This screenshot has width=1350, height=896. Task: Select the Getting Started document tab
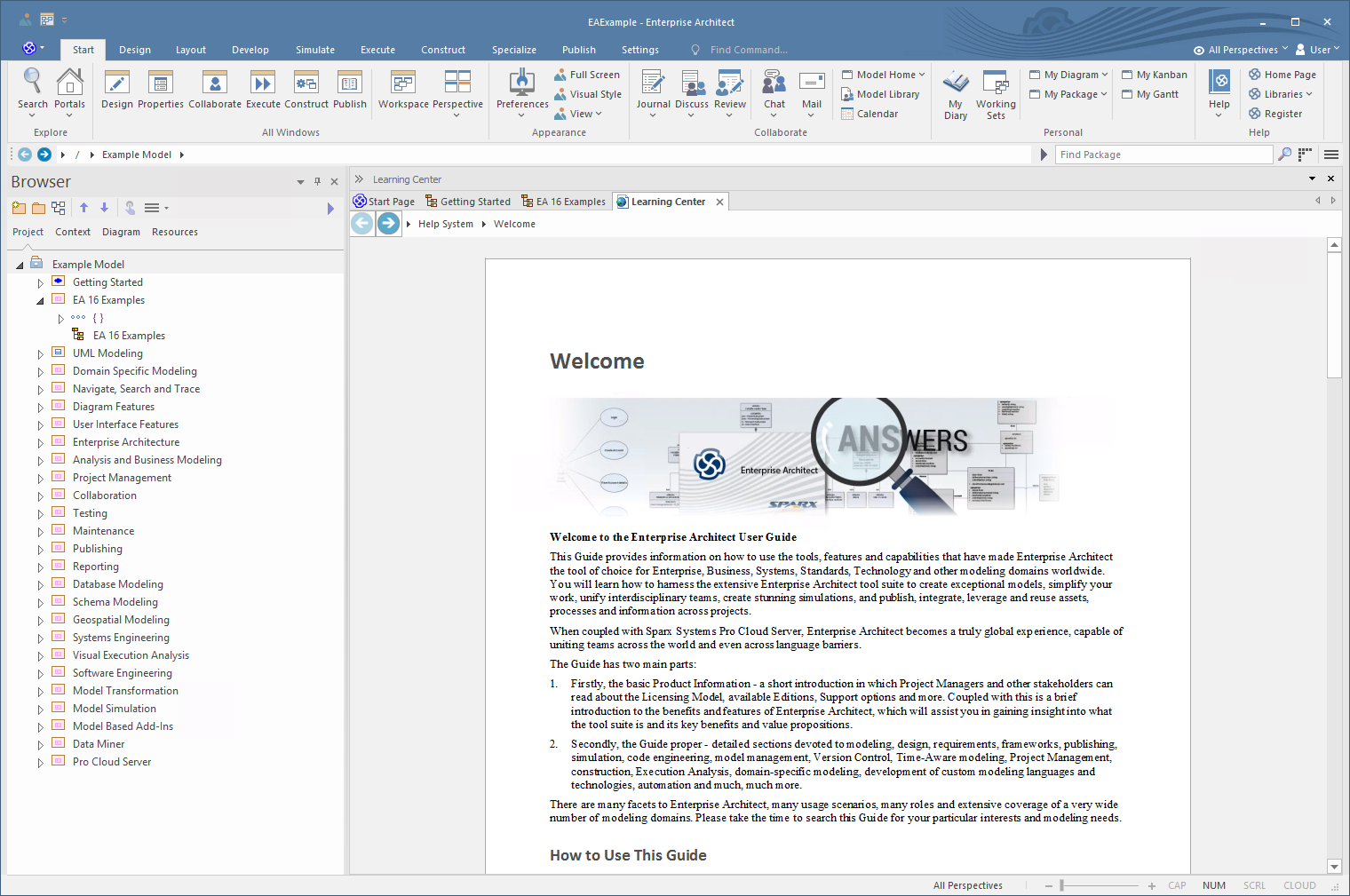[x=468, y=202]
